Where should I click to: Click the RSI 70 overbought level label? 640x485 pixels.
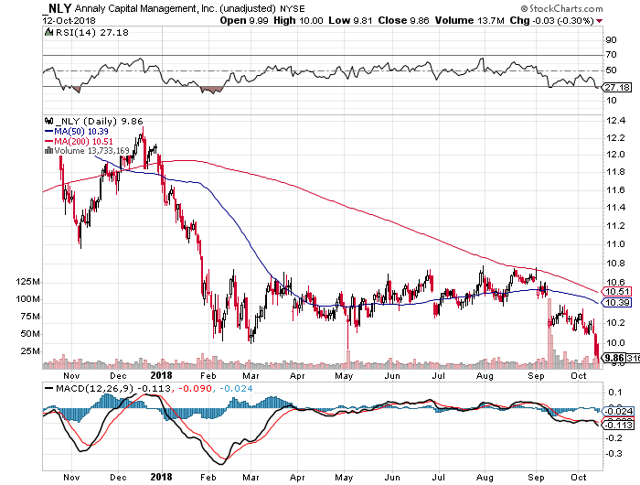(611, 55)
